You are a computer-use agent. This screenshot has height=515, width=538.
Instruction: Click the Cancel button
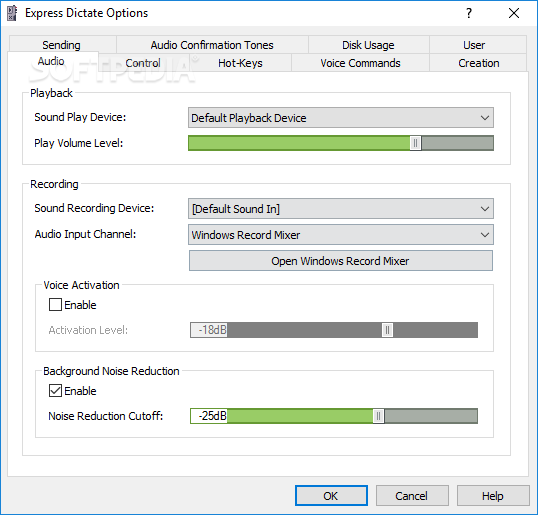pos(412,495)
